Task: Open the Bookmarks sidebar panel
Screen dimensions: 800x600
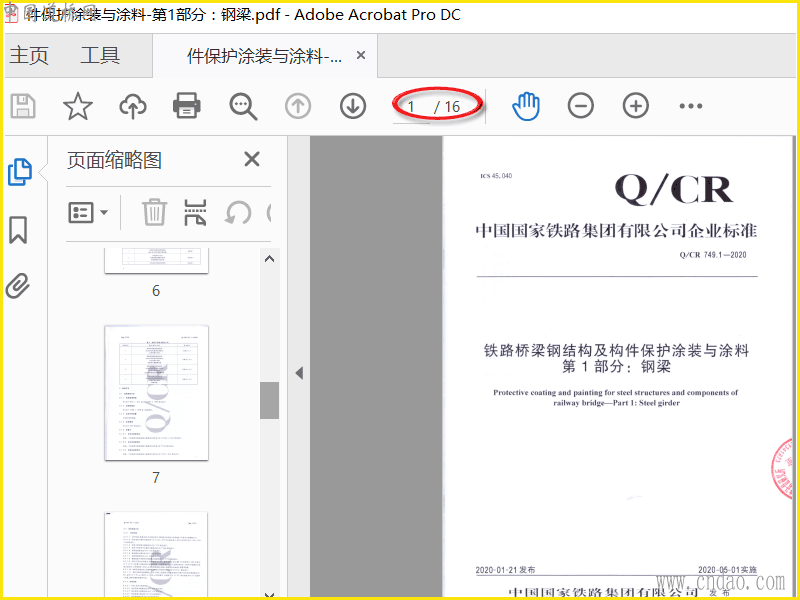Action: pos(18,230)
